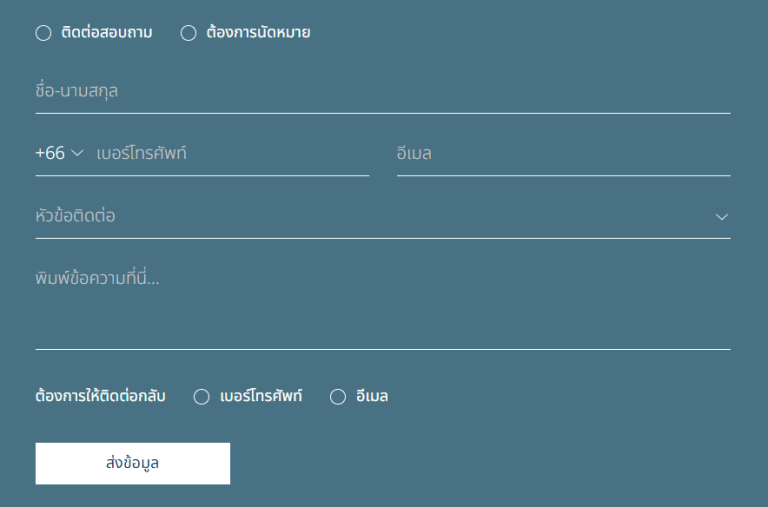
Task: Focus the อีเมล email input field
Action: tap(563, 154)
